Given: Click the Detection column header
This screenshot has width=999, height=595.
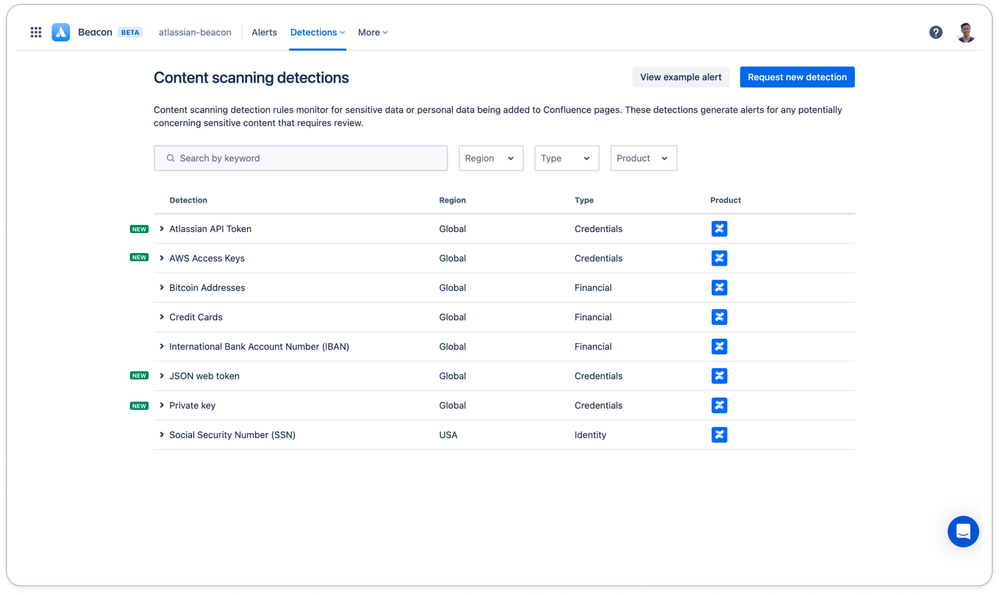Looking at the screenshot, I should click(188, 200).
